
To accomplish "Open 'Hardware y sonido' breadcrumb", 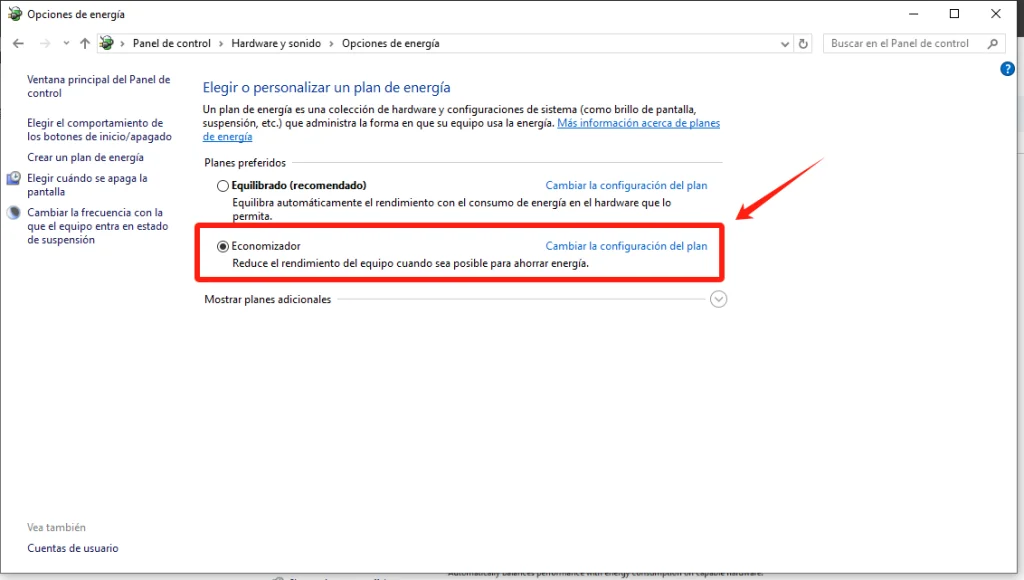I will pos(276,44).
